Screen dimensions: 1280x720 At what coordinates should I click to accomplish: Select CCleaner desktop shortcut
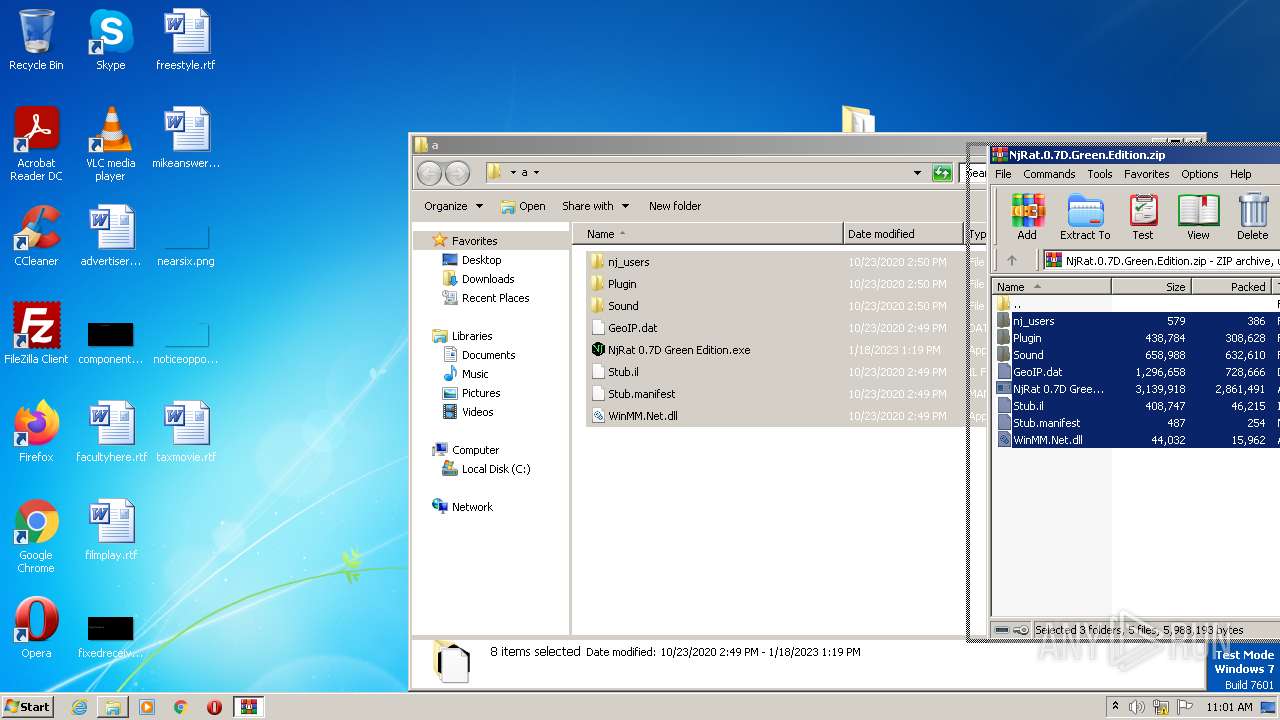(36, 236)
